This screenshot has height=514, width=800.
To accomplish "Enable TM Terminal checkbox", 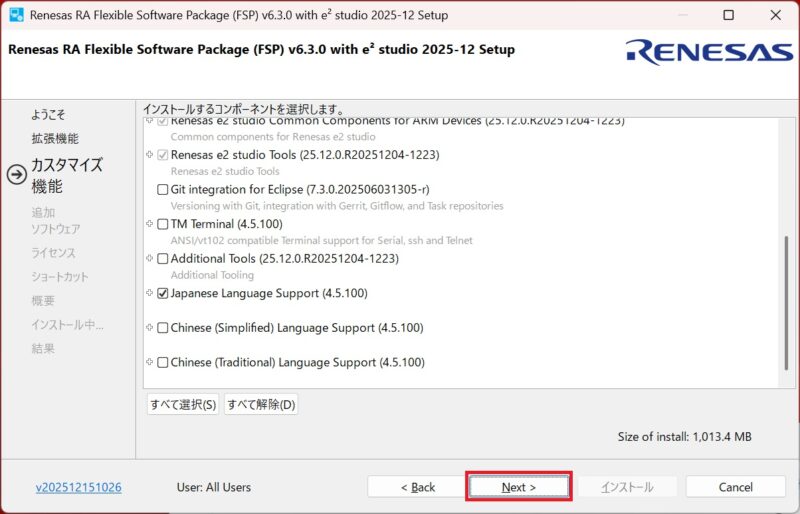I will coord(163,224).
